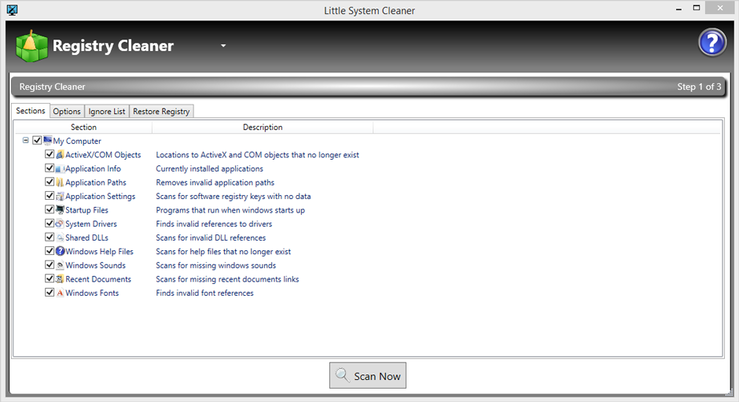Toggle the Application Paths checkbox

coord(49,181)
